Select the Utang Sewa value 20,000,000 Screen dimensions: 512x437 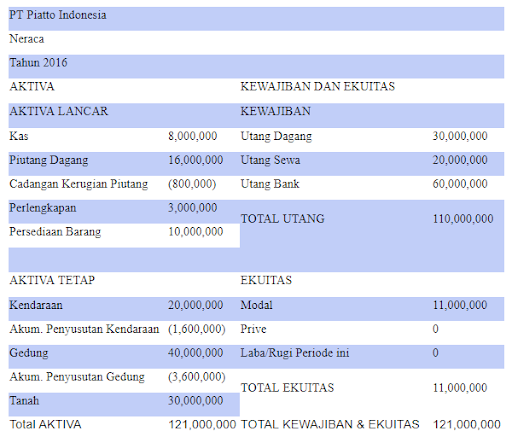tap(460, 160)
